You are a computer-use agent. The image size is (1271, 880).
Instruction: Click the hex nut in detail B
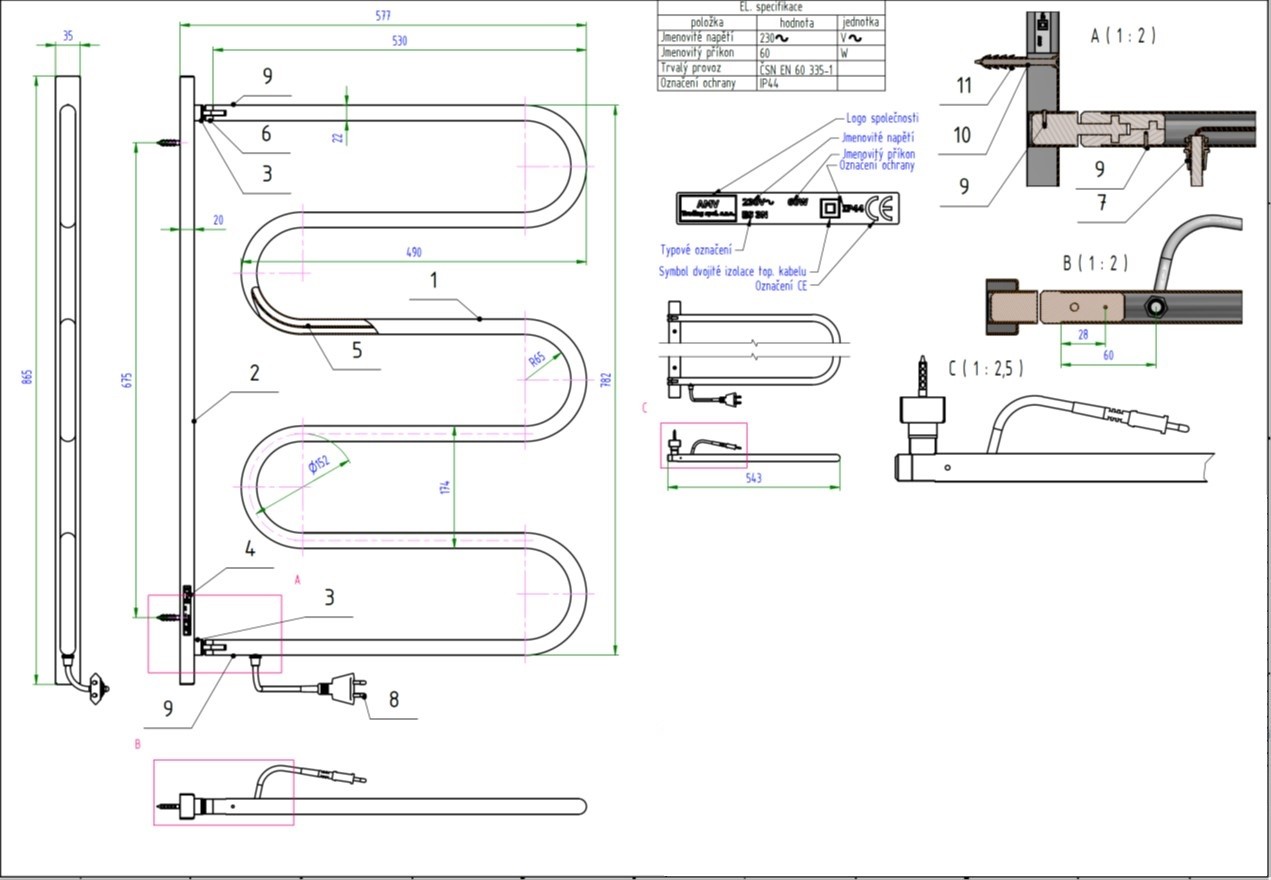[x=1157, y=305]
